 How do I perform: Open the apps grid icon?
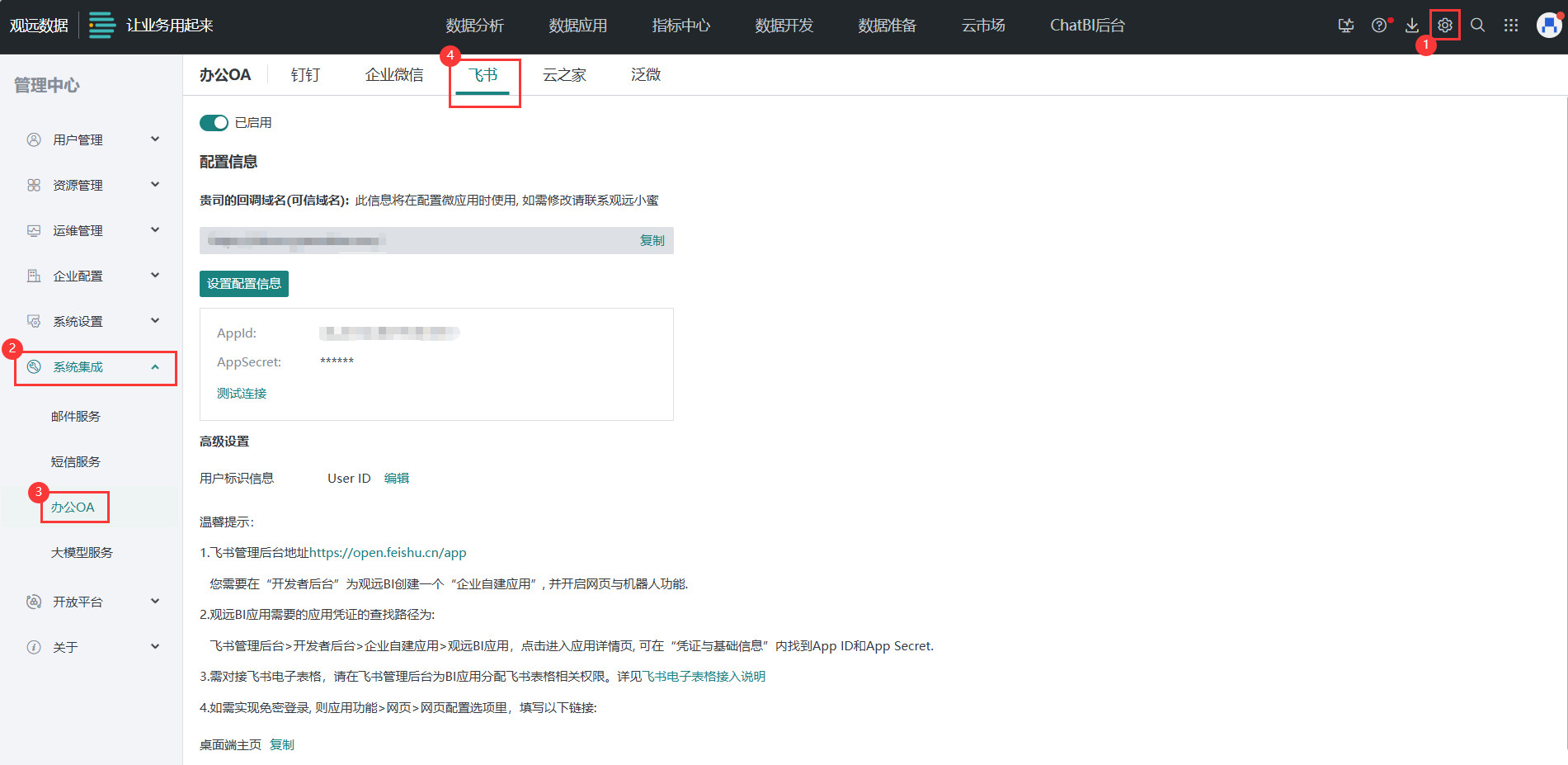1510,26
